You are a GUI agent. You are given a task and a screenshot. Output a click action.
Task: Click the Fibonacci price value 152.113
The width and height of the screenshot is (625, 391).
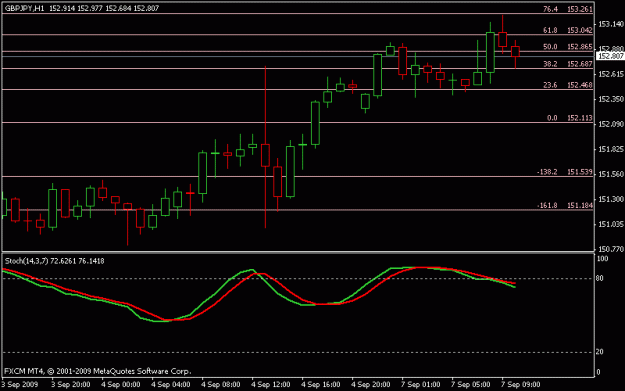click(x=580, y=118)
